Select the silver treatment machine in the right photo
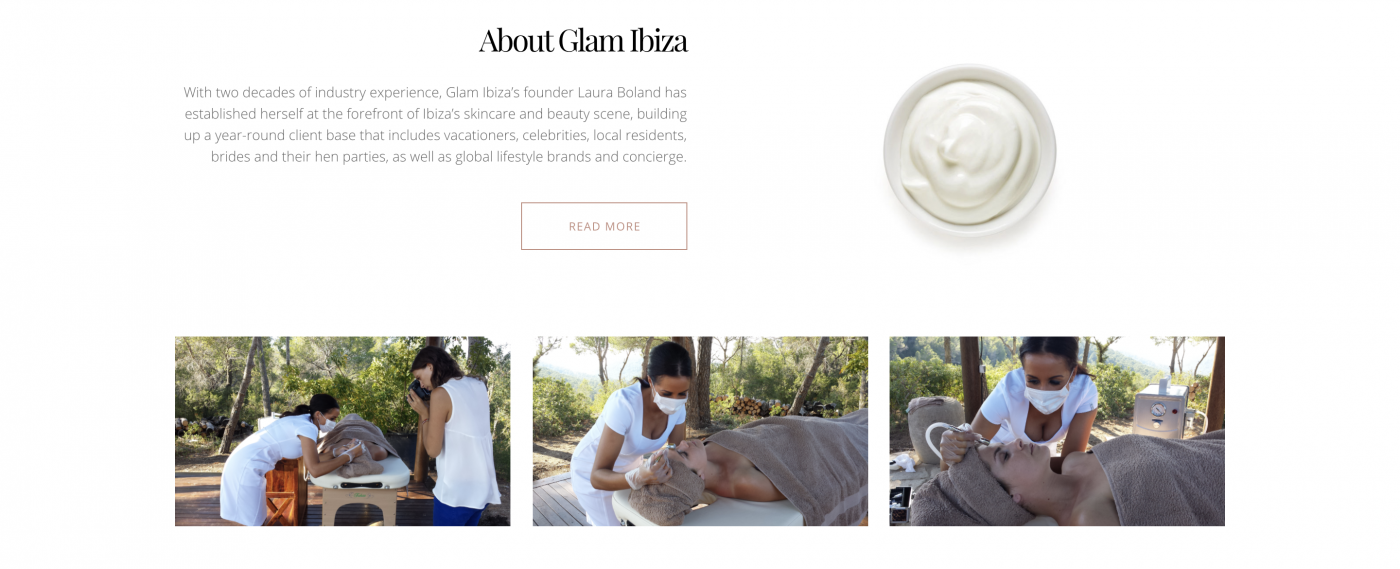Screen dimensions: 1400x569 (x=1161, y=410)
